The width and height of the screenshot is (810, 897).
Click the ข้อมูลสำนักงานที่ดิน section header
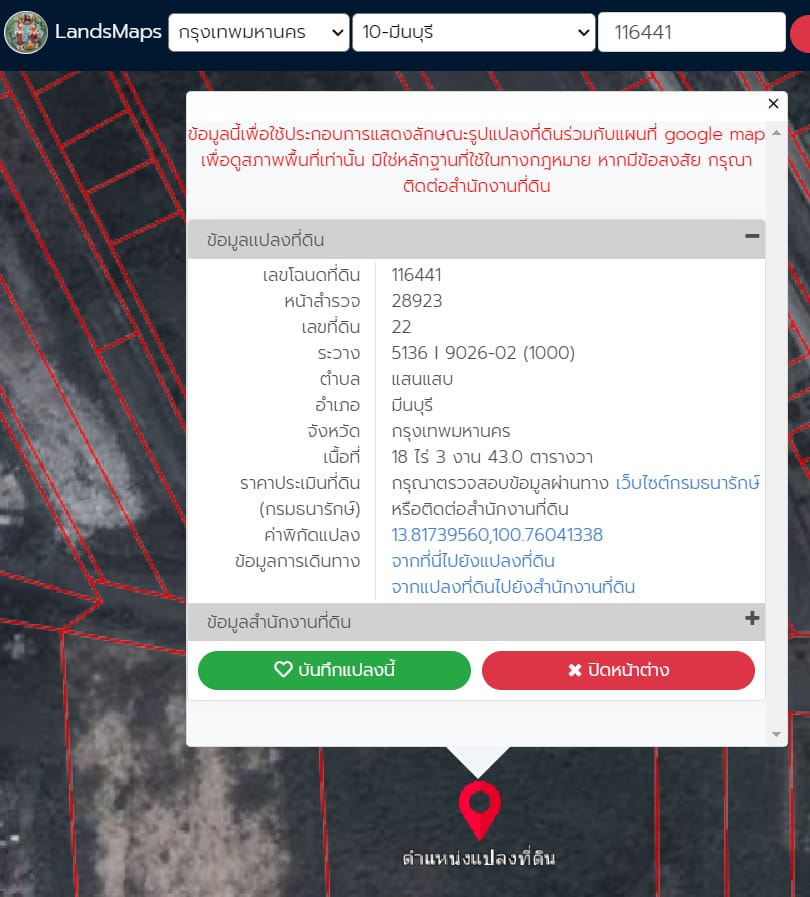(x=476, y=622)
